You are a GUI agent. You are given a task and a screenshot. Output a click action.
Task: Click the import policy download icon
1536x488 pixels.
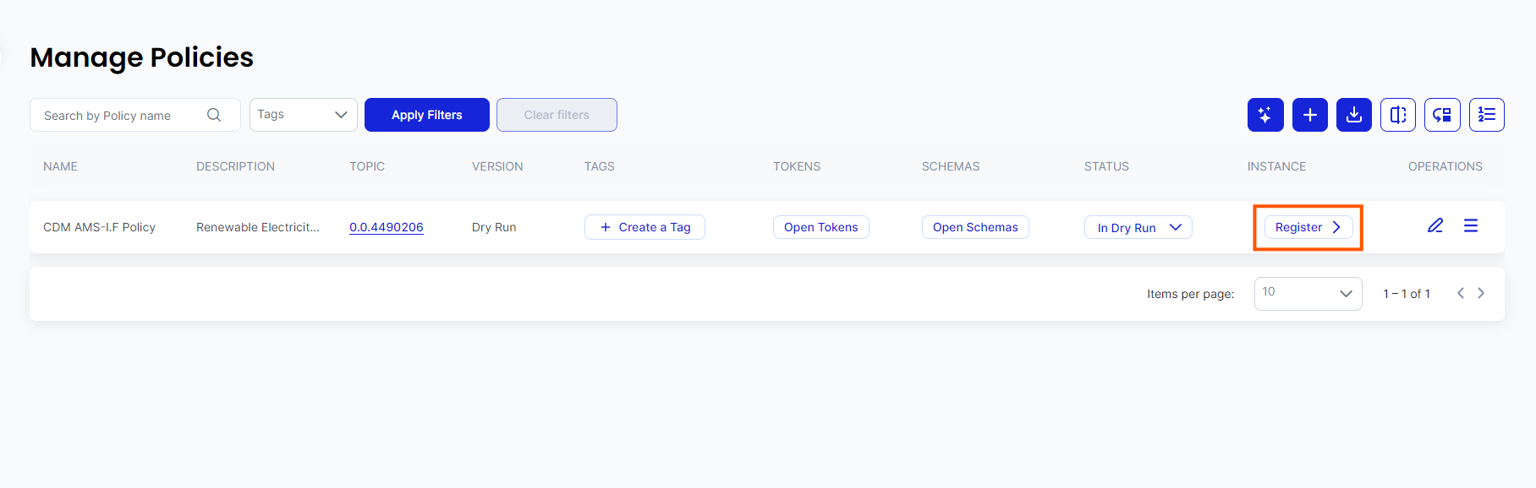[1354, 115]
